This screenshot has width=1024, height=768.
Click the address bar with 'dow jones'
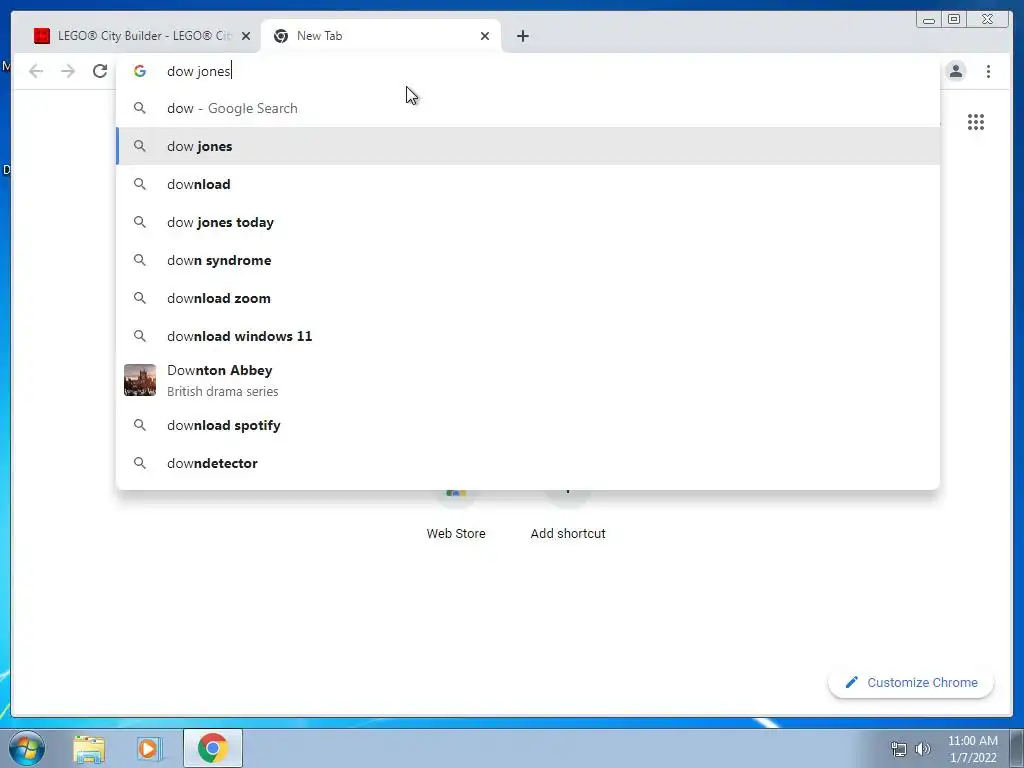click(x=528, y=71)
